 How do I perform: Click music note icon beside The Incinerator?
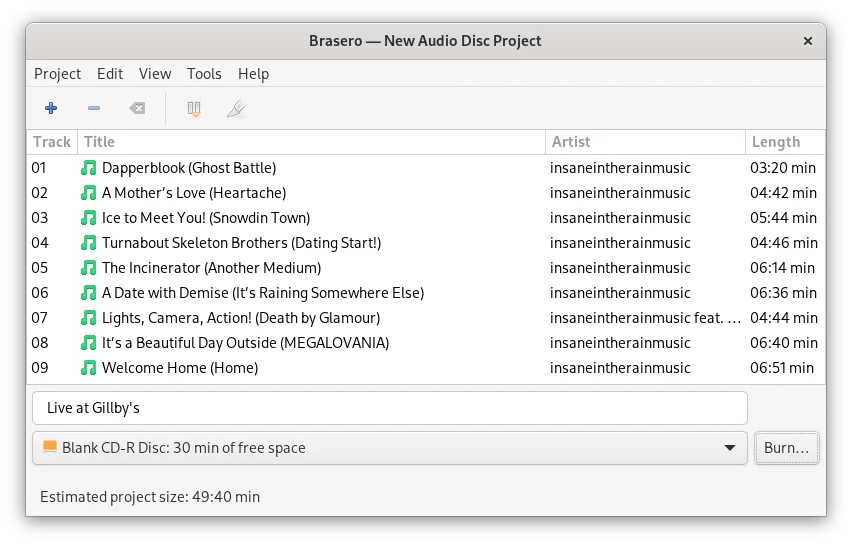click(89, 268)
